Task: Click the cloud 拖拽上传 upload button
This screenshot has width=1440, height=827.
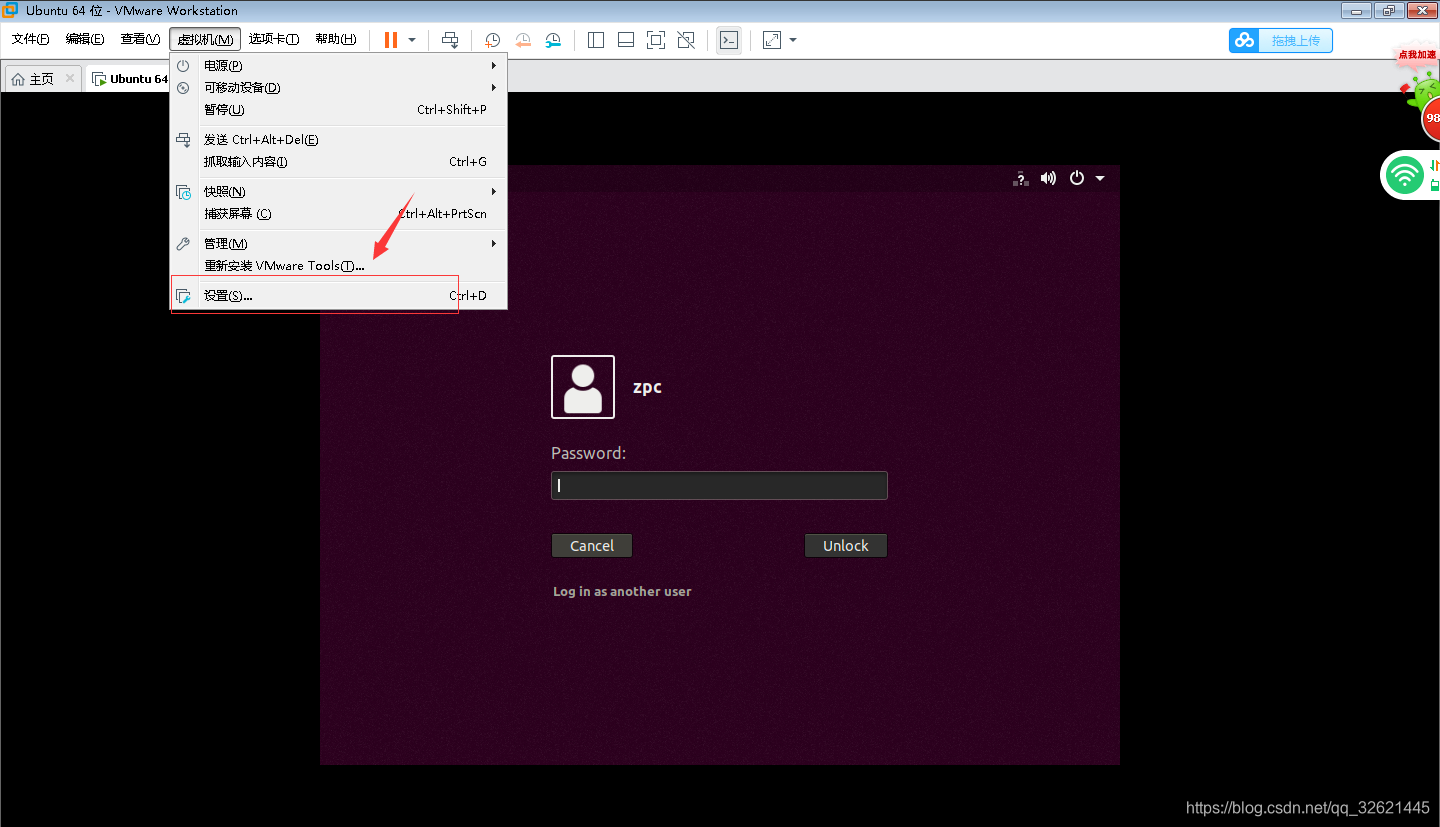Action: pyautogui.click(x=1281, y=40)
